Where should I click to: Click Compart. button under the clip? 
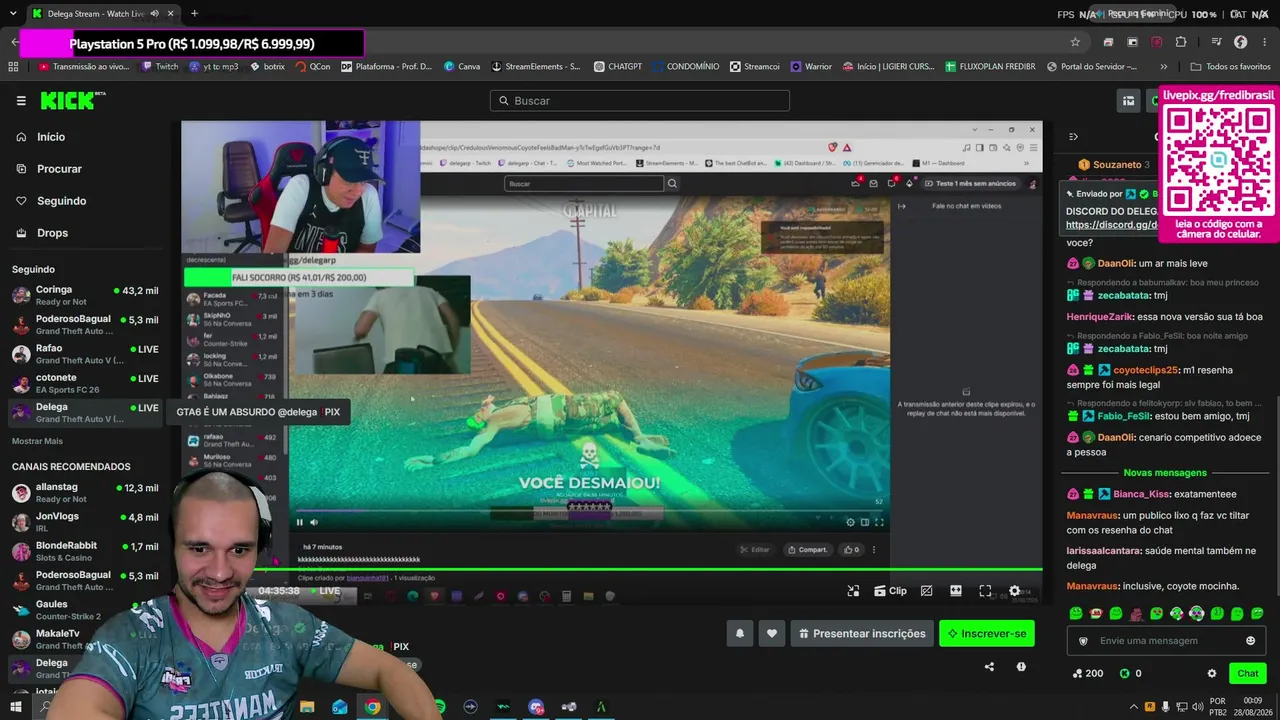[x=807, y=549]
